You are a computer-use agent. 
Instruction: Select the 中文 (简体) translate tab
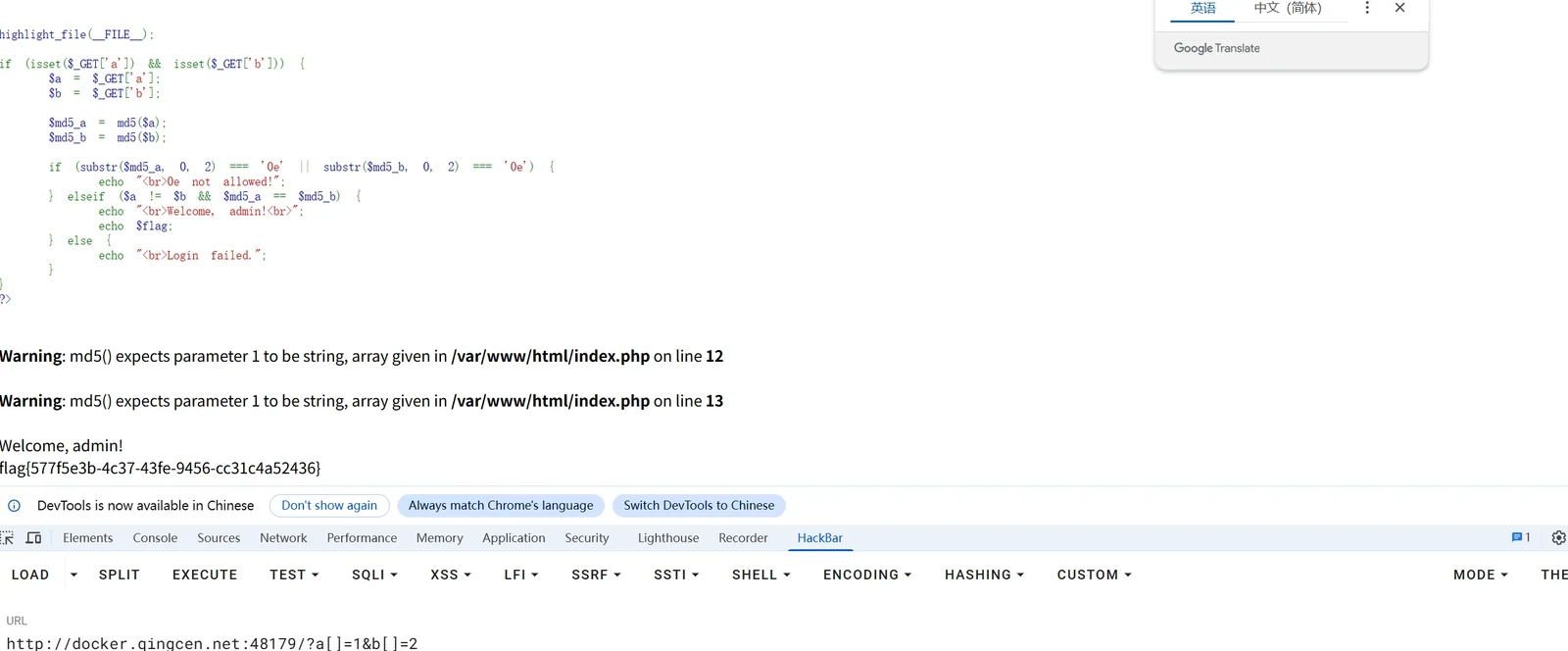[x=1288, y=9]
